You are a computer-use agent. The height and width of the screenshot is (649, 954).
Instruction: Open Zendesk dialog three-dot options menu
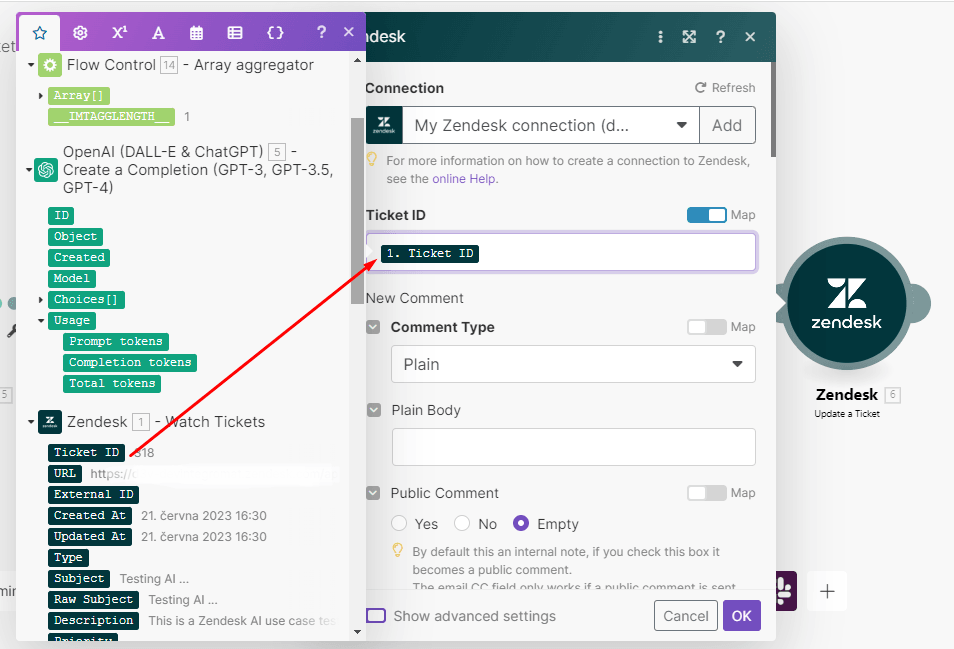pyautogui.click(x=660, y=37)
